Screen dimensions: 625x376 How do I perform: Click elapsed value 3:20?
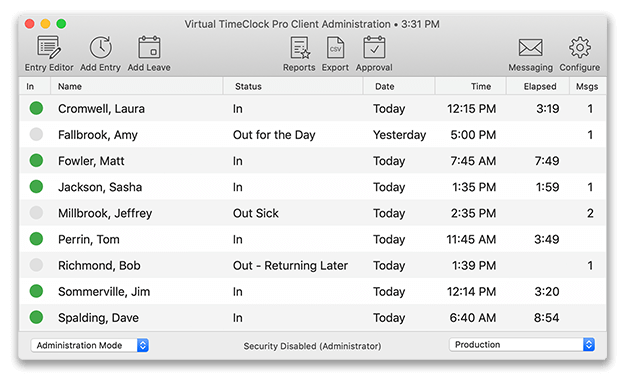tap(547, 292)
